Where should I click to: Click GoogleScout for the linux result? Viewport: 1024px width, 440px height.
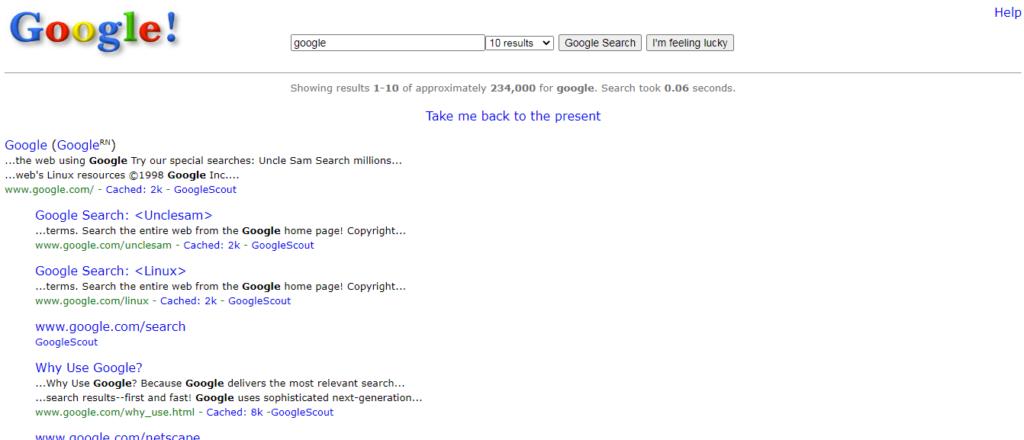(x=259, y=301)
